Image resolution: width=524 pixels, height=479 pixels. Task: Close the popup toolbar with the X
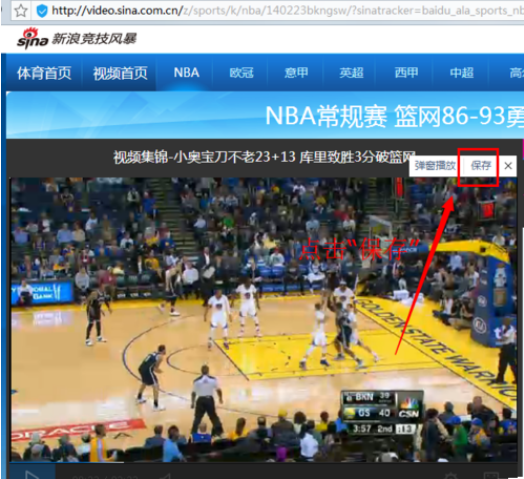pos(508,165)
